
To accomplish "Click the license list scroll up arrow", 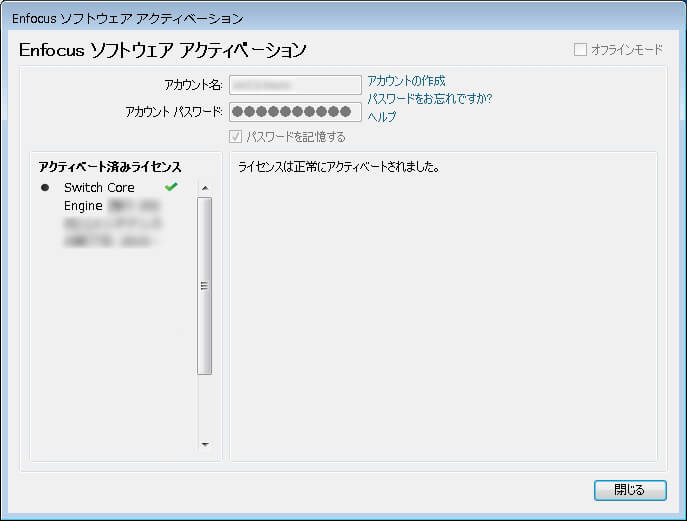I will pos(205,188).
